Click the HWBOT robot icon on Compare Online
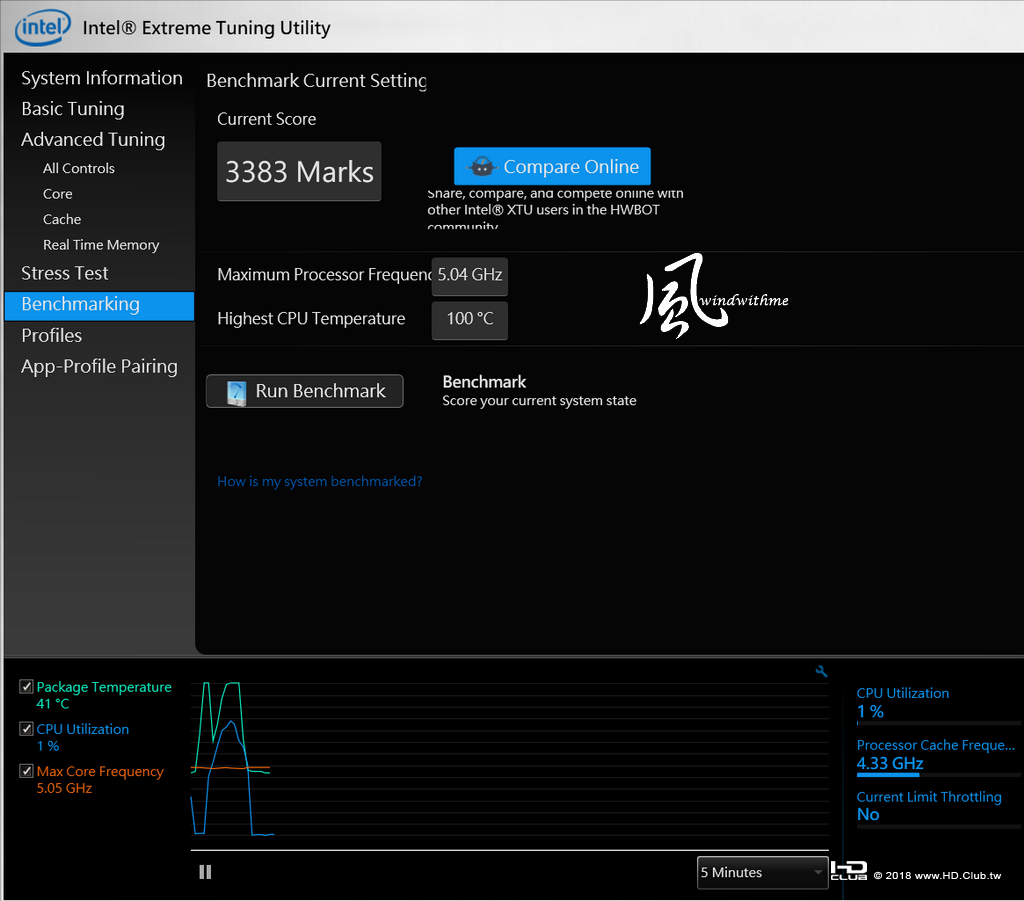This screenshot has width=1024, height=901. tap(482, 166)
